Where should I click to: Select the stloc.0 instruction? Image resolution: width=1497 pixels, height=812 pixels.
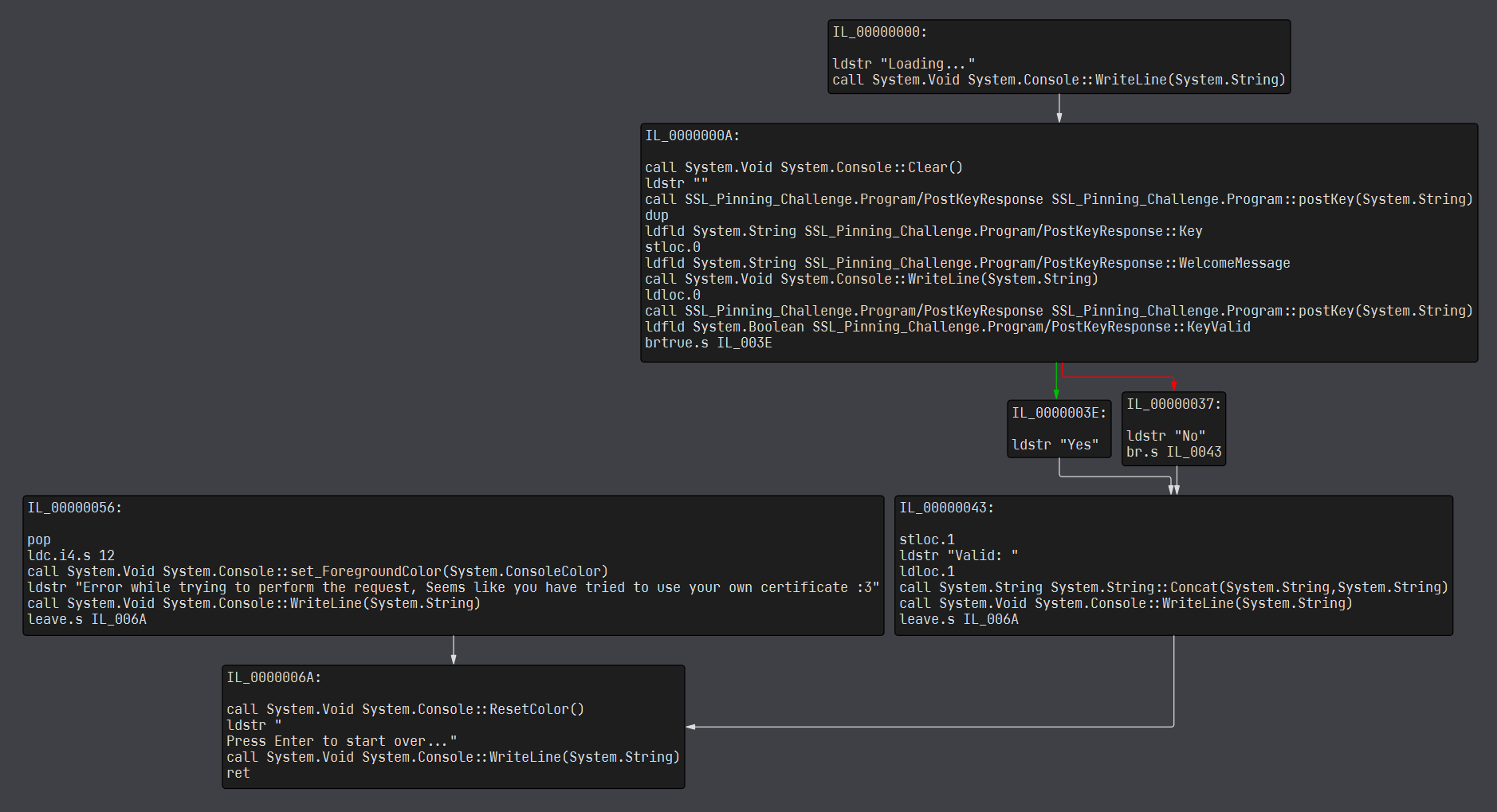pyautogui.click(x=673, y=247)
